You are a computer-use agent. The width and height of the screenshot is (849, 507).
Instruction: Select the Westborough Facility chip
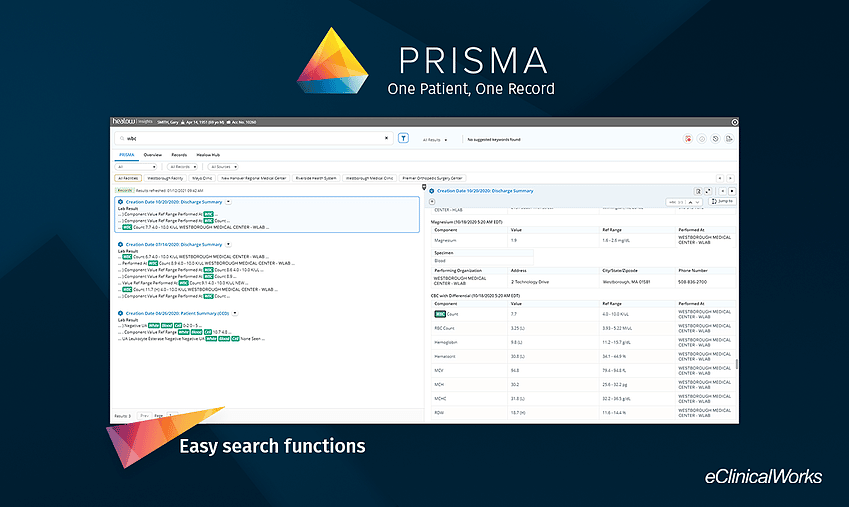click(165, 178)
